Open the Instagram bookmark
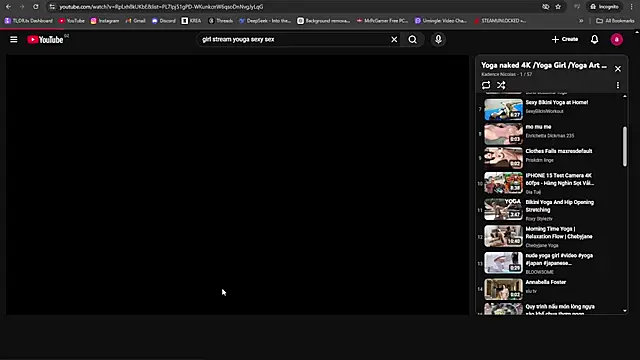This screenshot has height=360, width=640. pos(105,21)
